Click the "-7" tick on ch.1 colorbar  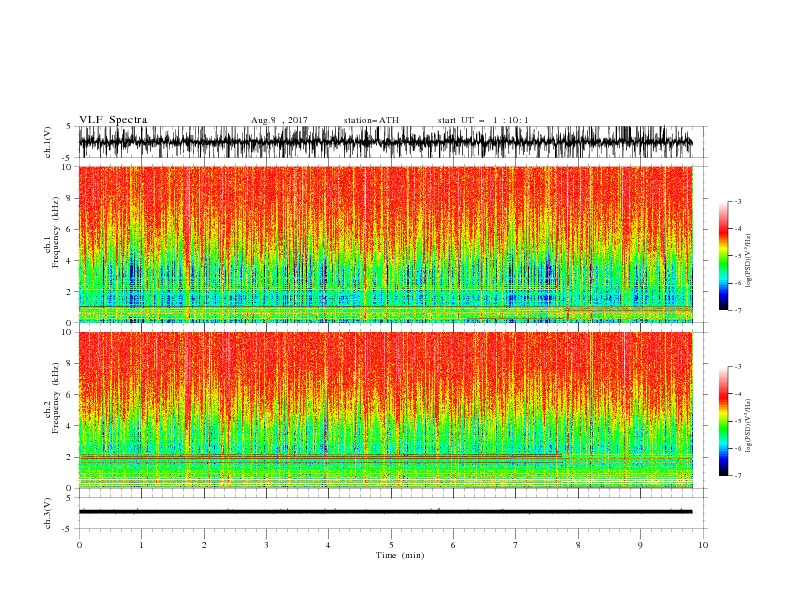737,310
